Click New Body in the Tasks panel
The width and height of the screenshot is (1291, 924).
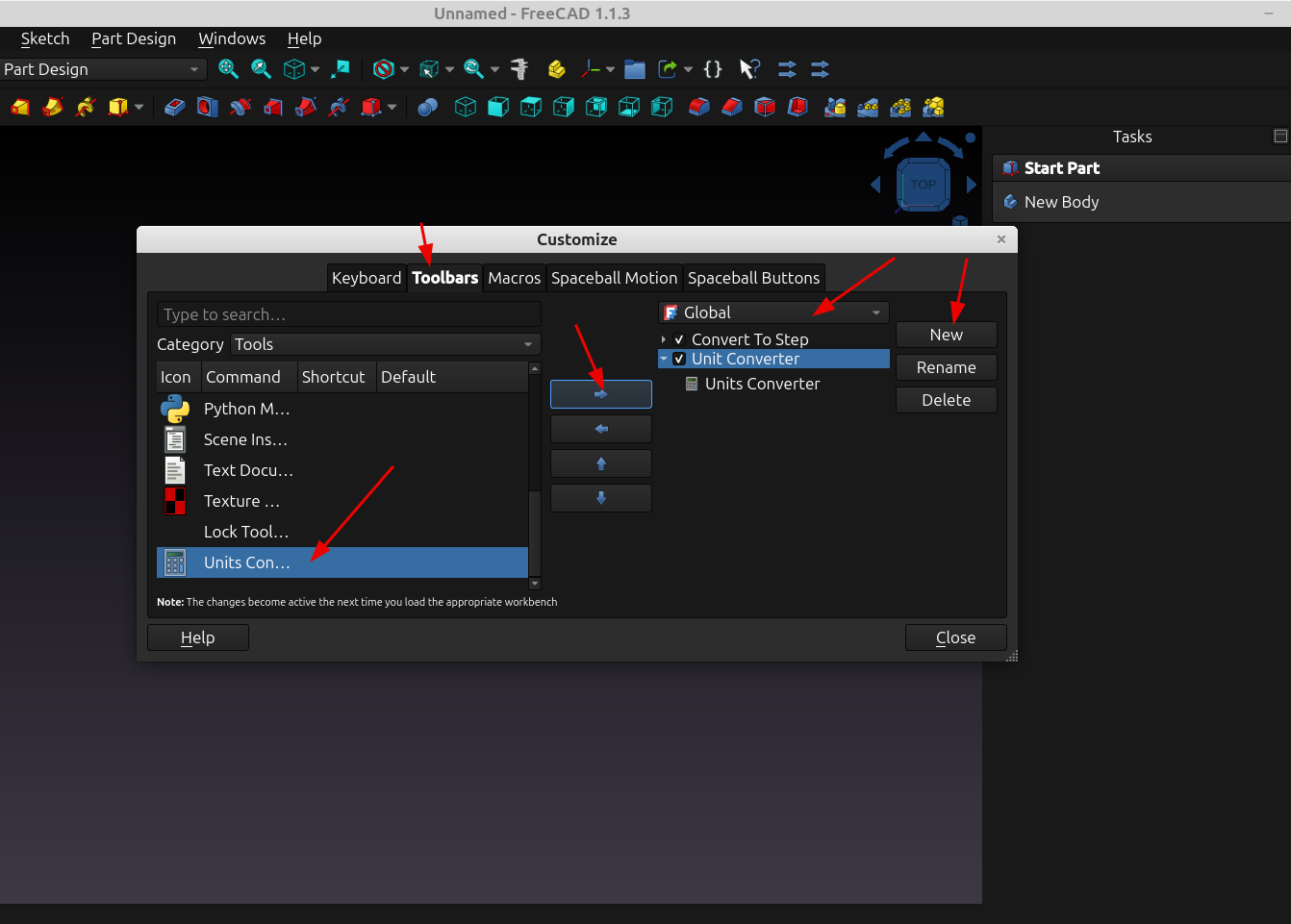[x=1061, y=202]
